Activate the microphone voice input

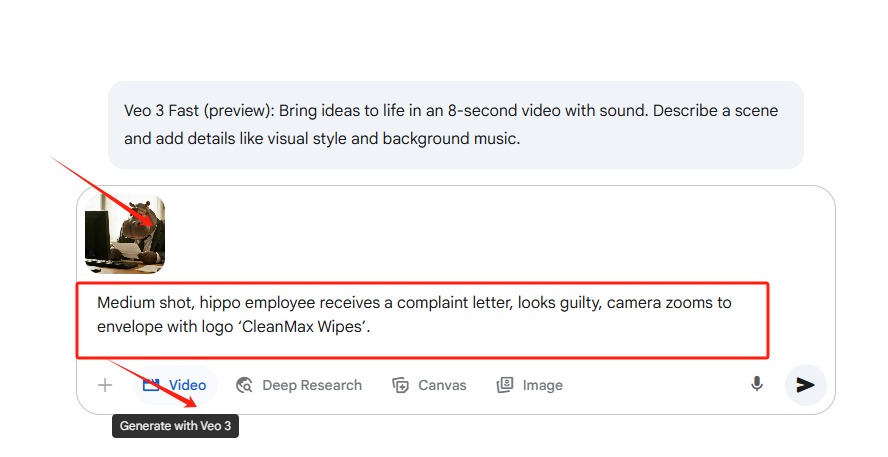(x=757, y=384)
